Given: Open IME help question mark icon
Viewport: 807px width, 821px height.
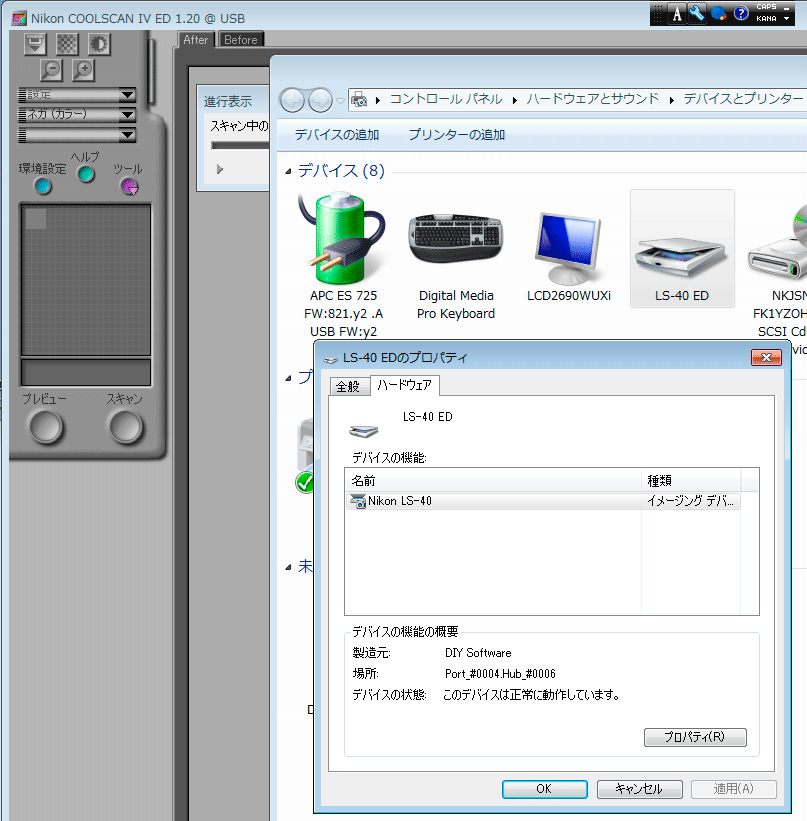Looking at the screenshot, I should tap(740, 13).
